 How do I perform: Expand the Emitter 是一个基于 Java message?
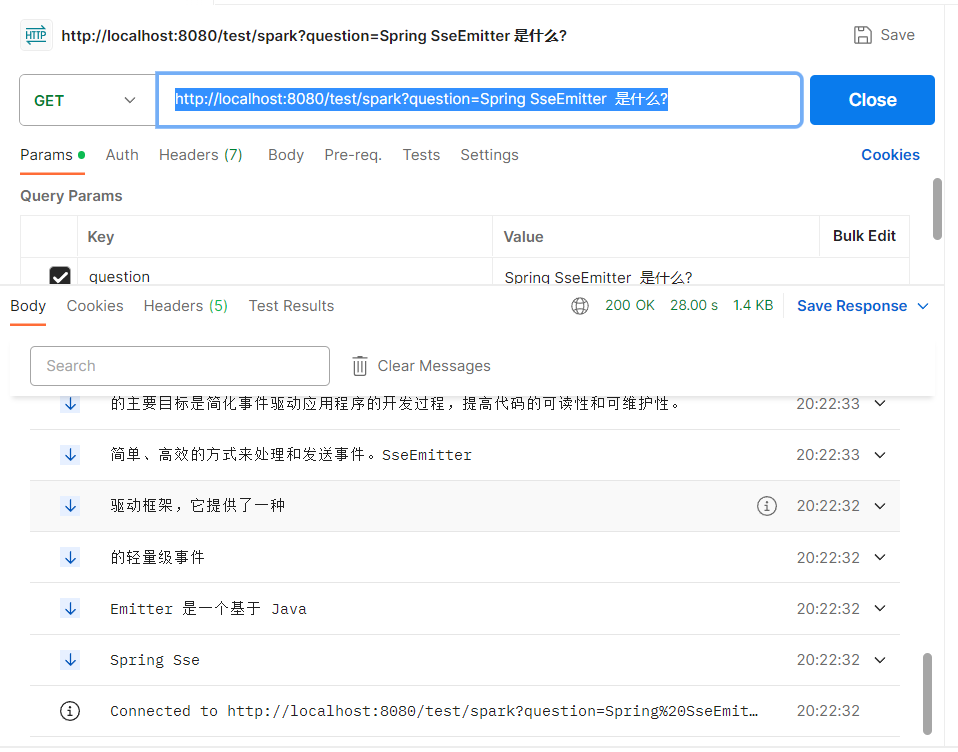click(880, 609)
